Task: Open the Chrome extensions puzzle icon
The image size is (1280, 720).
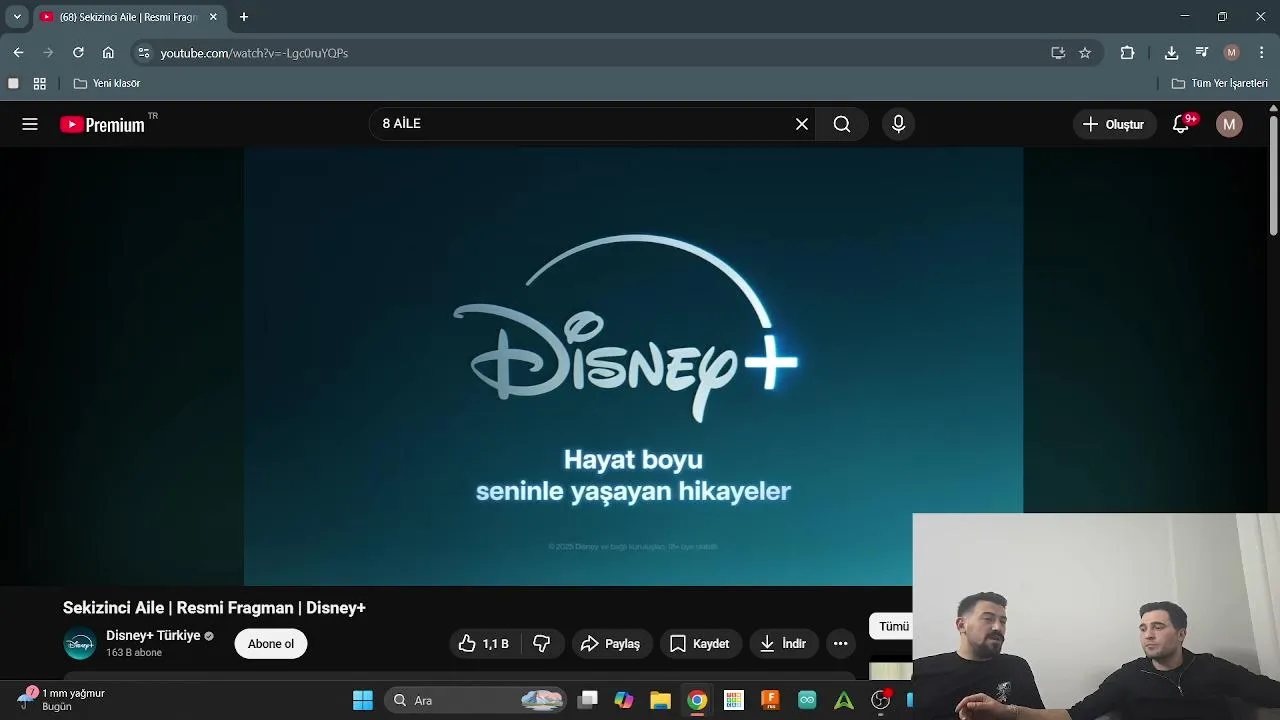Action: [1127, 53]
